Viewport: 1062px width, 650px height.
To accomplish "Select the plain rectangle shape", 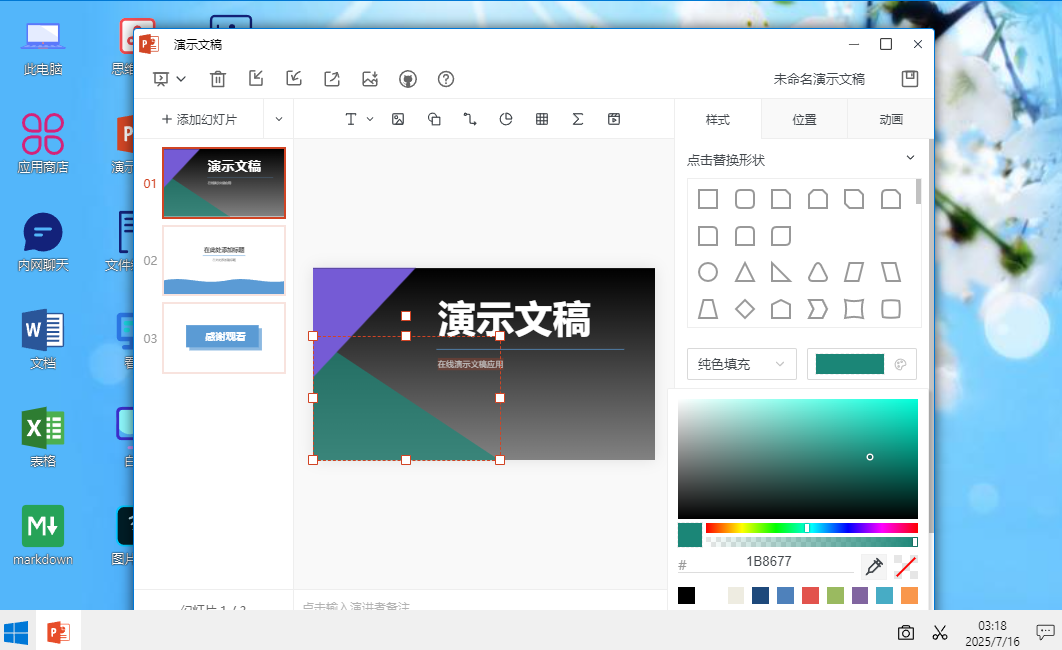I will click(x=708, y=199).
